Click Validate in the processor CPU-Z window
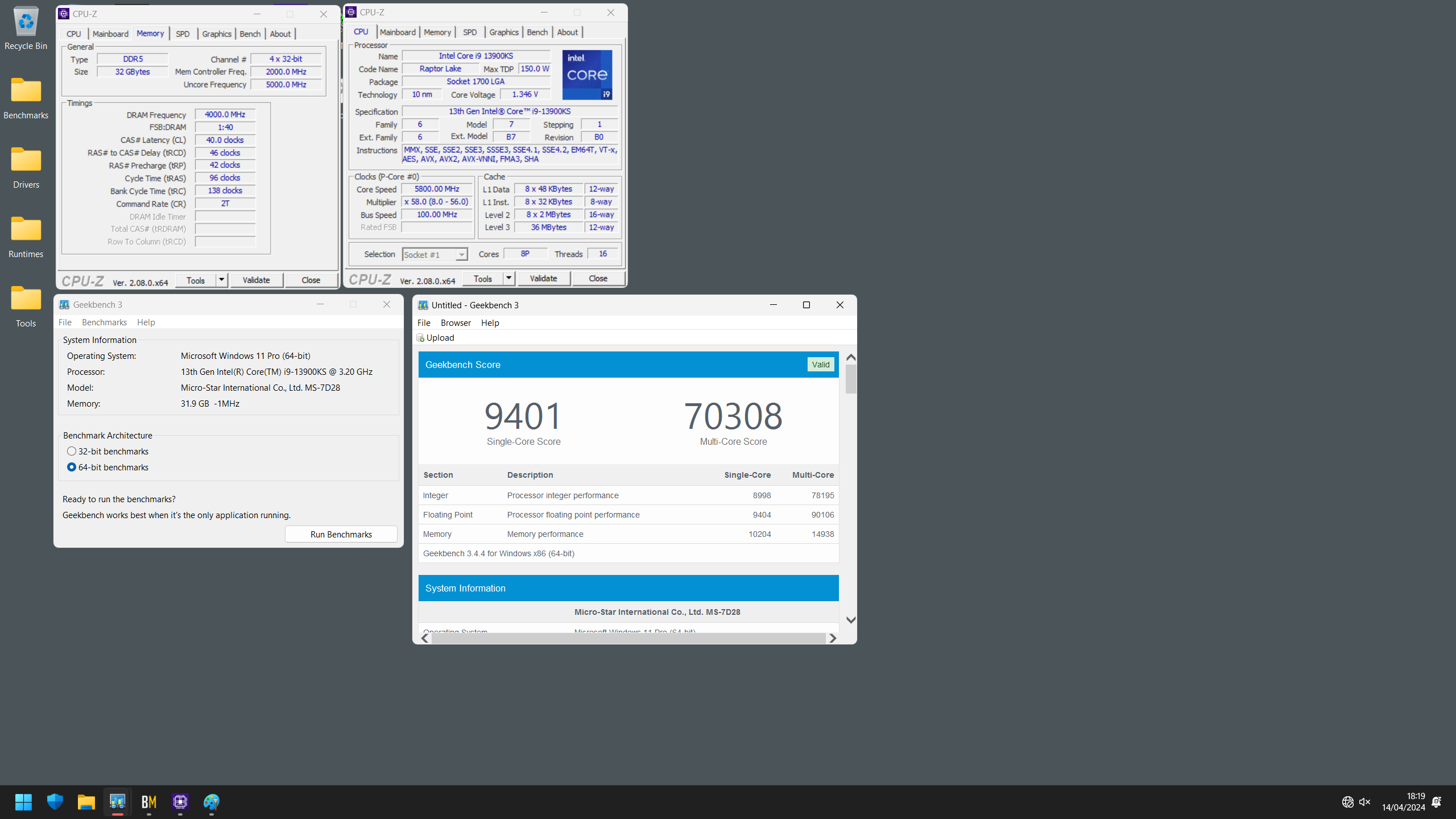The height and width of the screenshot is (819, 1456). point(543,278)
